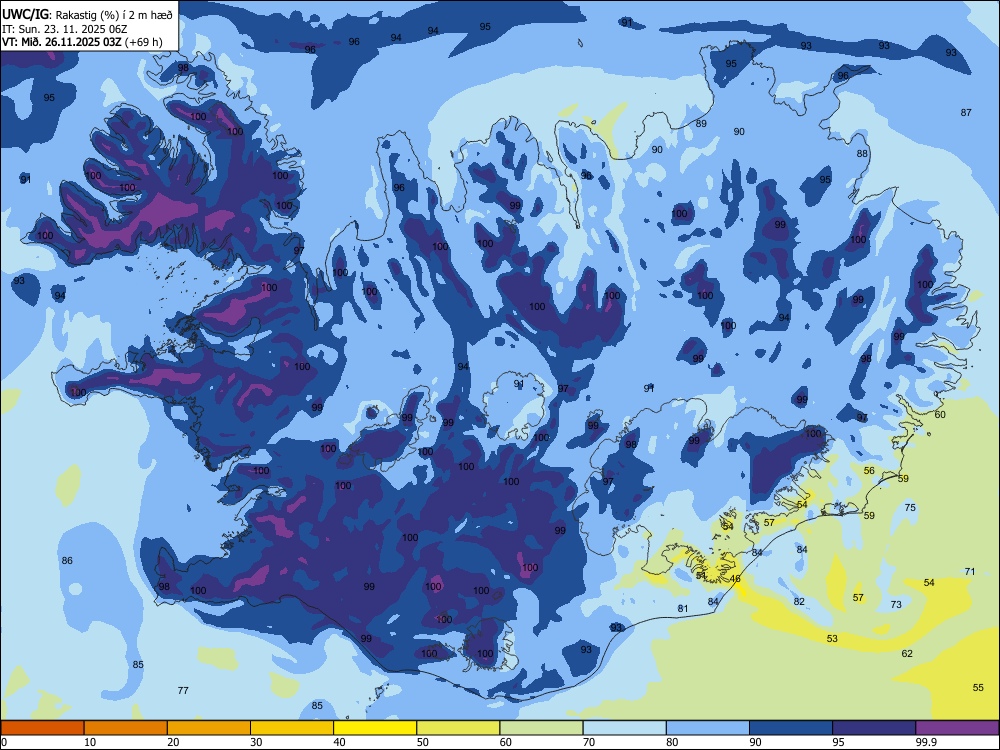Click the legend tick label "10"
1000x750 pixels.
[x=90, y=742]
